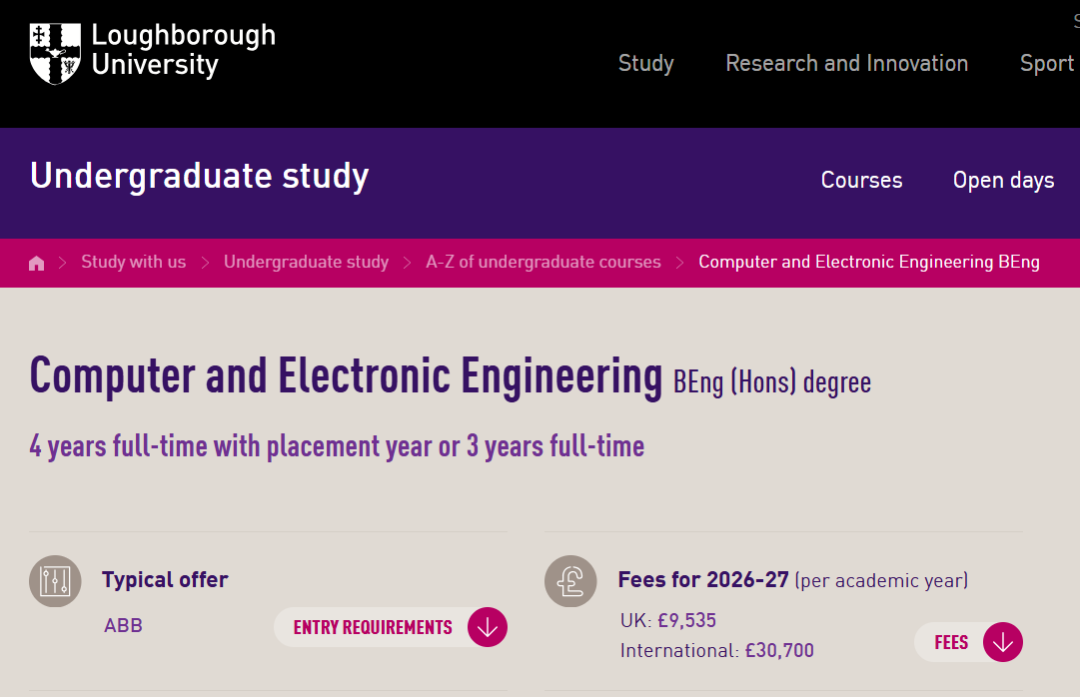
Task: Open the Study menu
Action: [646, 63]
